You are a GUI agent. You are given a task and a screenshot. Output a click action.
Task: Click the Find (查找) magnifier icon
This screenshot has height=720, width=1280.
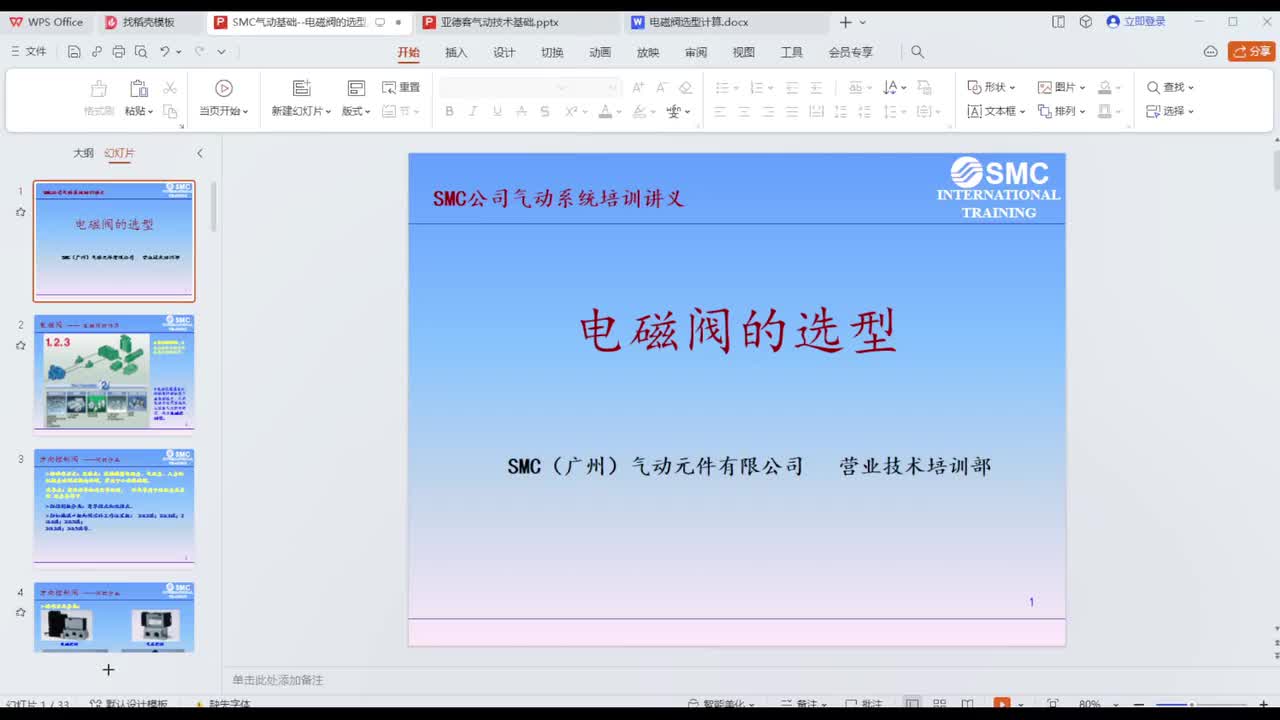[1153, 87]
